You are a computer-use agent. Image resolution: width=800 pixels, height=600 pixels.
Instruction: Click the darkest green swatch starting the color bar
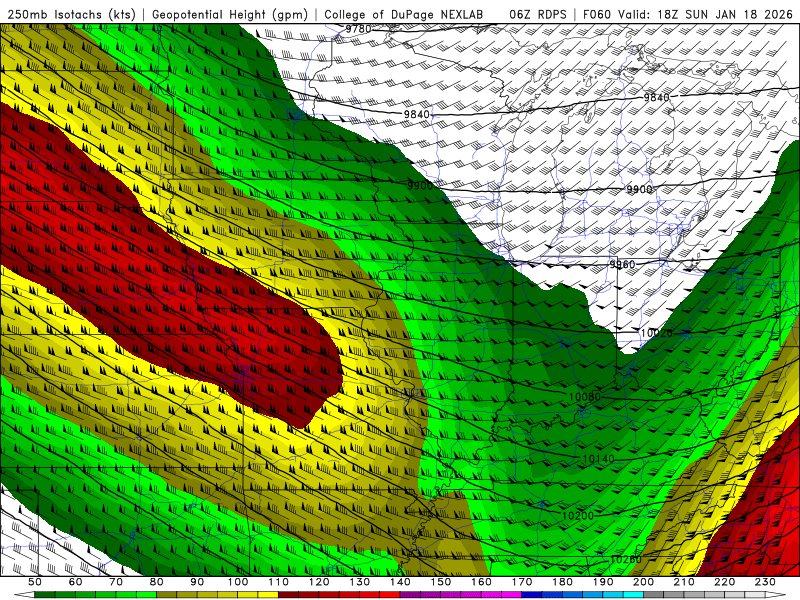[x=45, y=595]
